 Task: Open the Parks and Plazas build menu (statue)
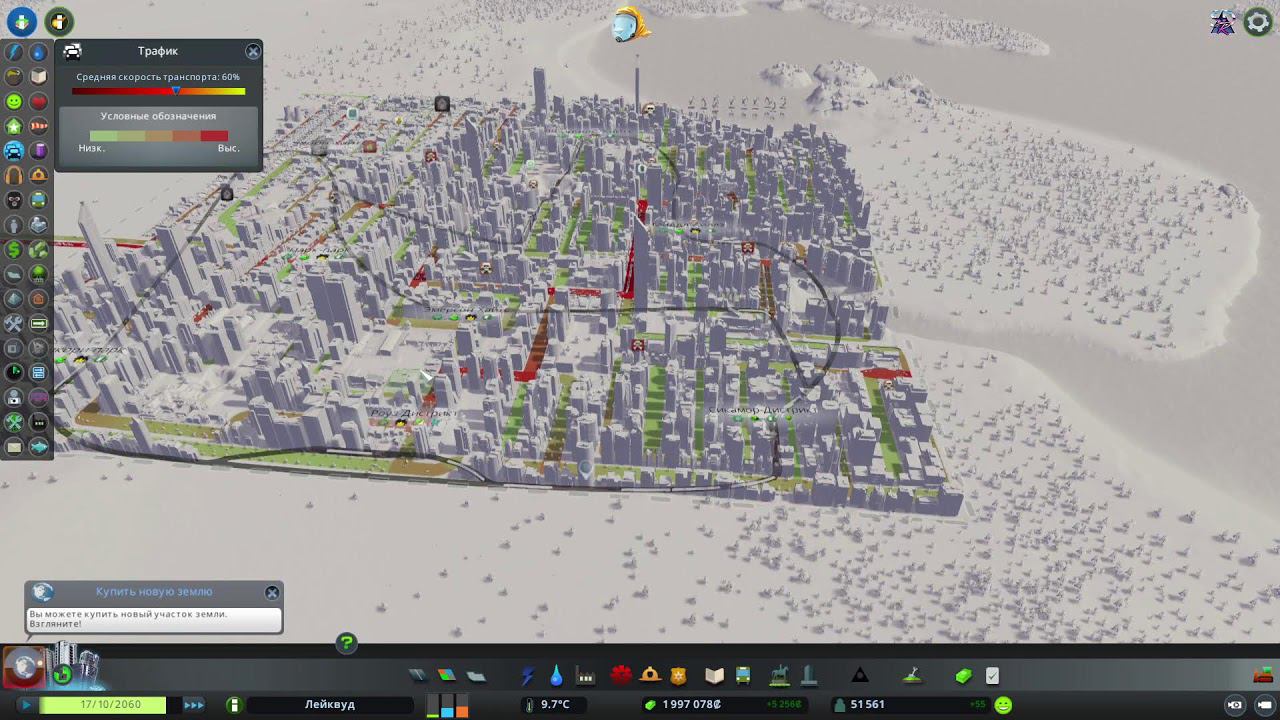779,676
